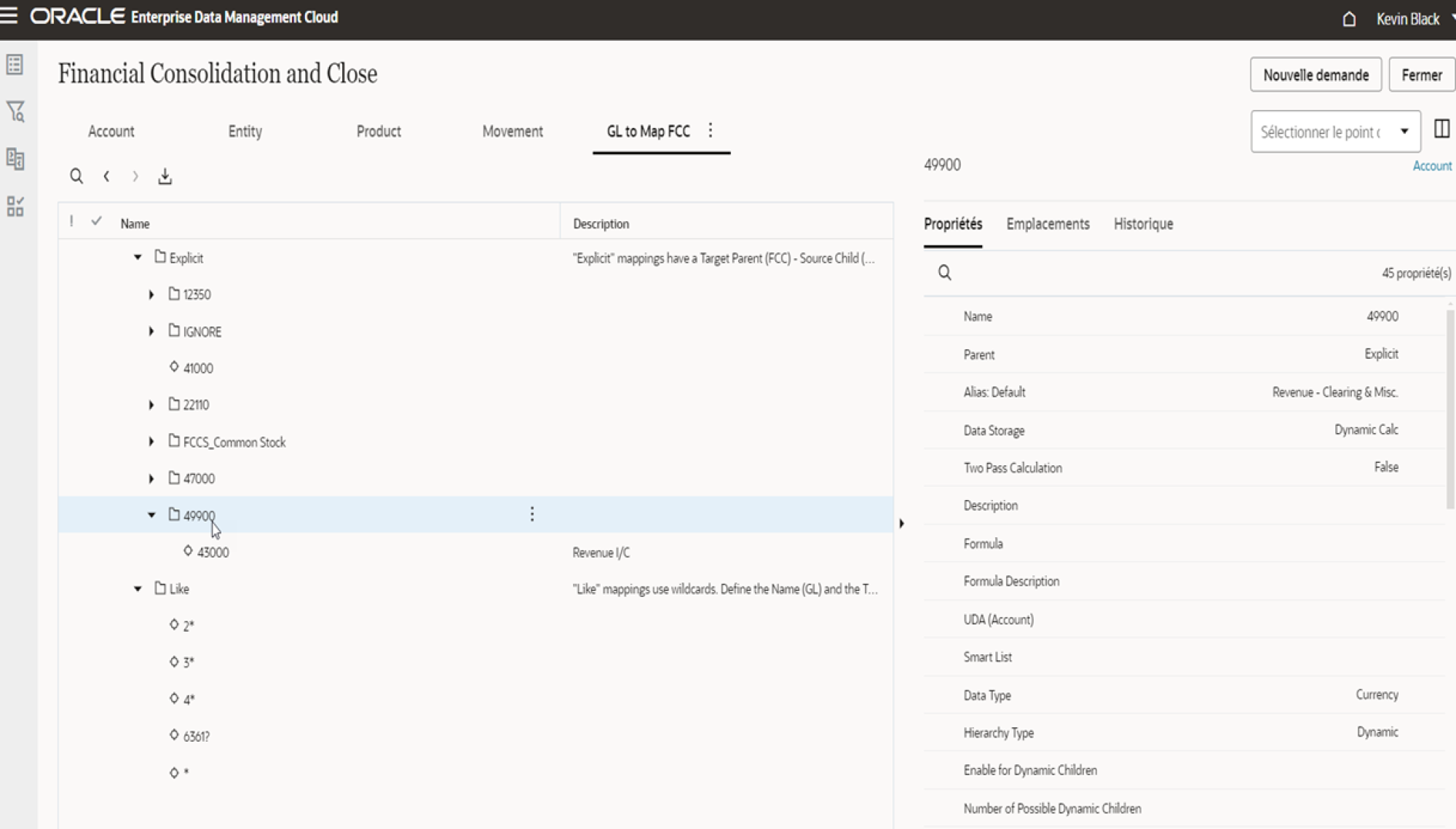This screenshot has height=829, width=1456.
Task: Click the Data Type Currency value
Action: (1377, 694)
